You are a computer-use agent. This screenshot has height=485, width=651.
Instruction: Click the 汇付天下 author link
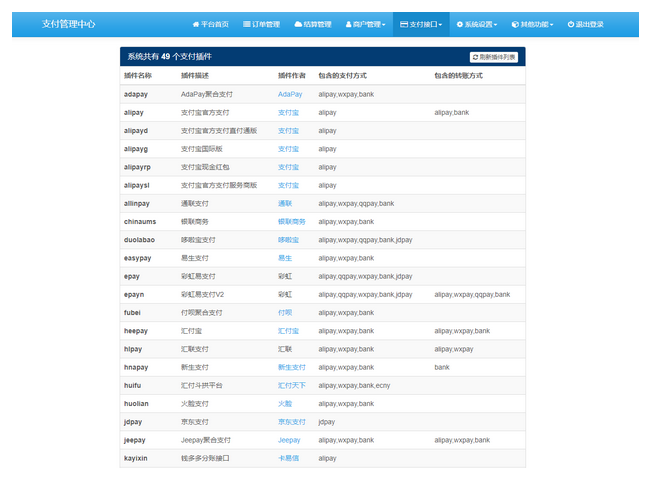tap(292, 385)
